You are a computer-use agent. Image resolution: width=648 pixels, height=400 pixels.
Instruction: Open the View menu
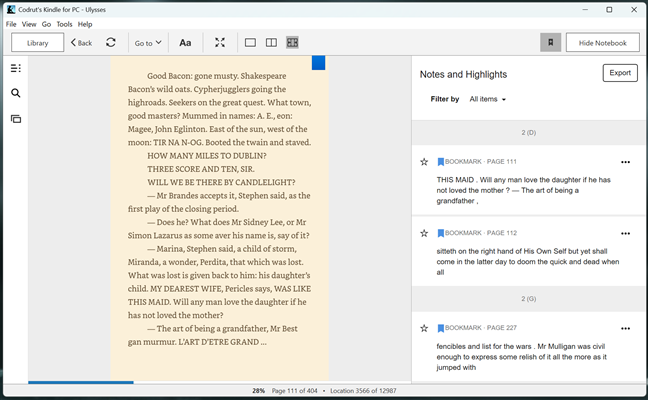click(29, 24)
